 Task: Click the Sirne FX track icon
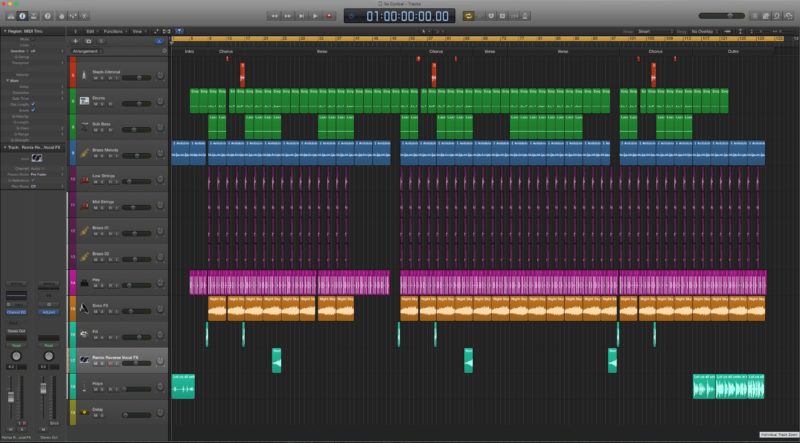[x=84, y=308]
